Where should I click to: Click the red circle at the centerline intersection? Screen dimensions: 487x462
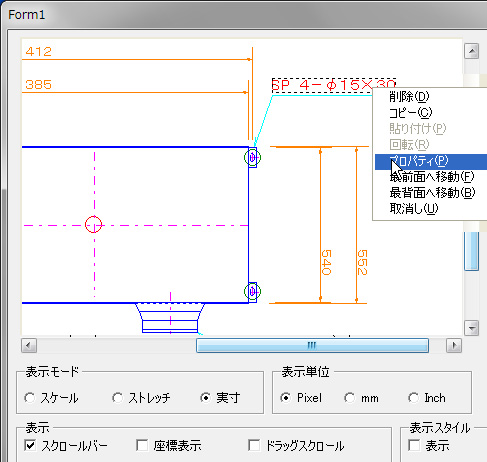coord(93,224)
